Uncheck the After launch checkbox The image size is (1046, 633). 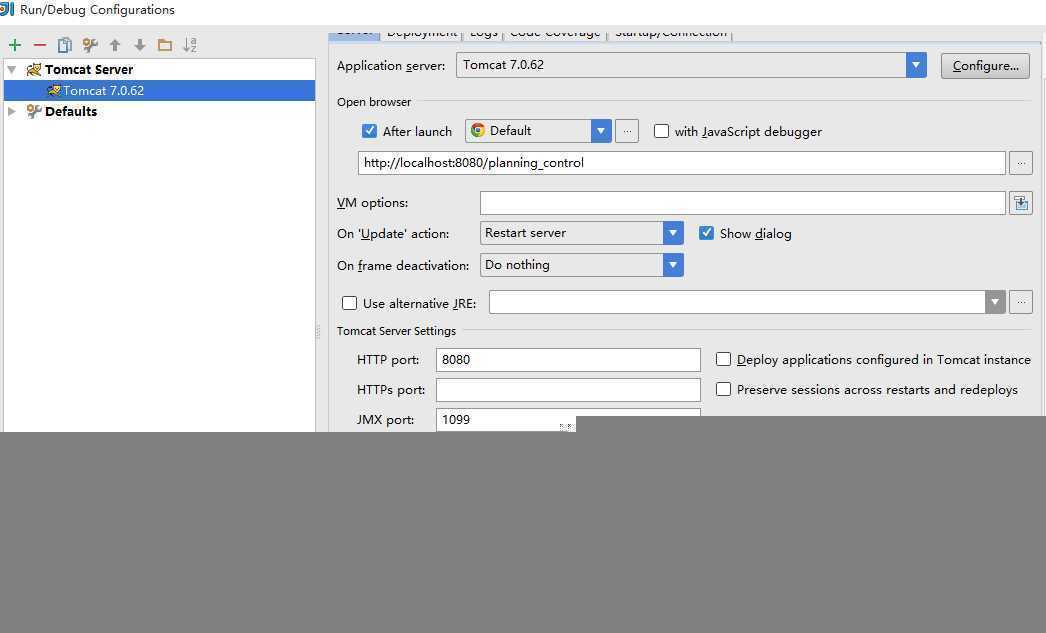[x=369, y=131]
